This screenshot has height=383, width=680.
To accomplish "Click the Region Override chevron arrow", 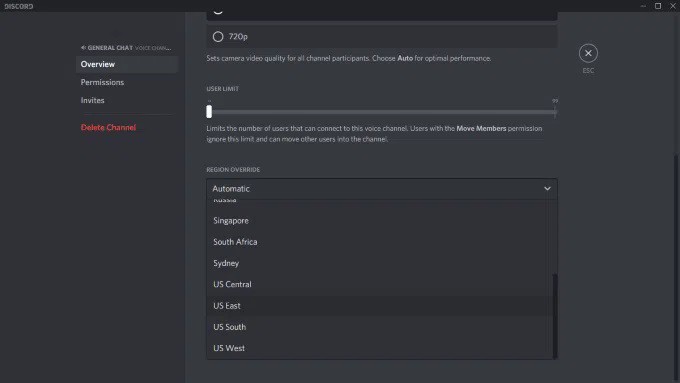I will tap(547, 189).
